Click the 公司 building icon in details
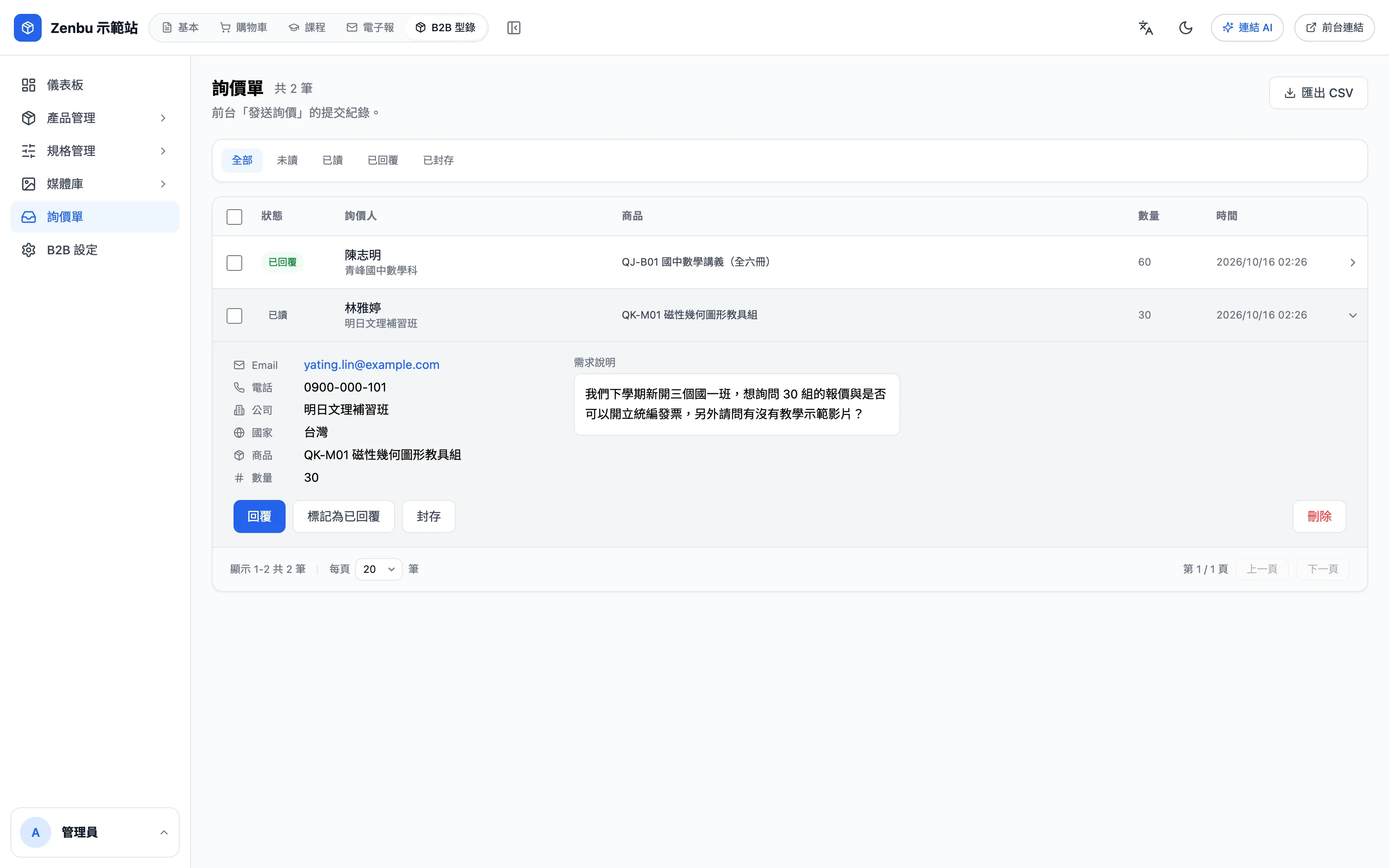 tap(239, 410)
